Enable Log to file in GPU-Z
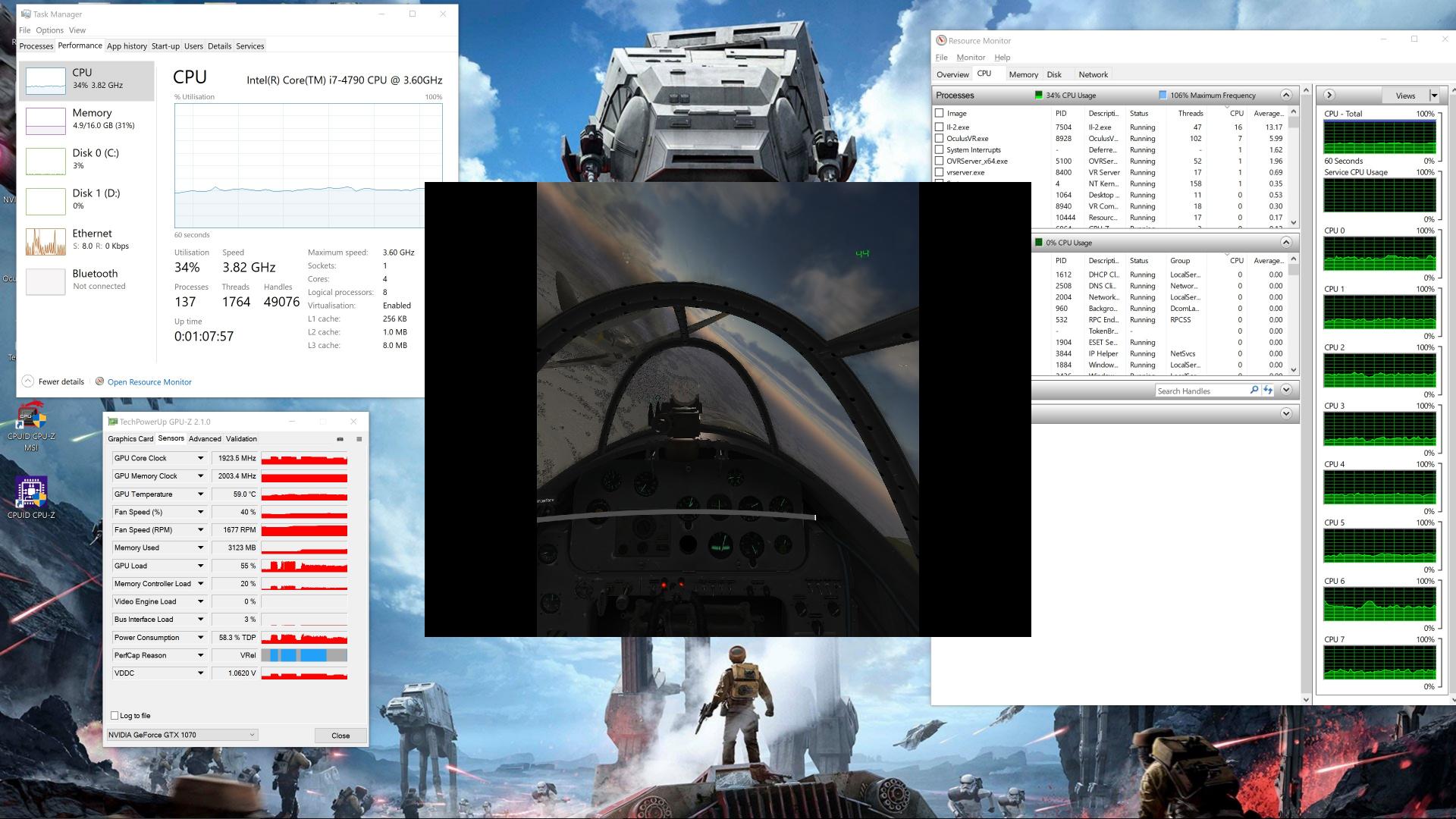This screenshot has height=819, width=1456. point(115,716)
